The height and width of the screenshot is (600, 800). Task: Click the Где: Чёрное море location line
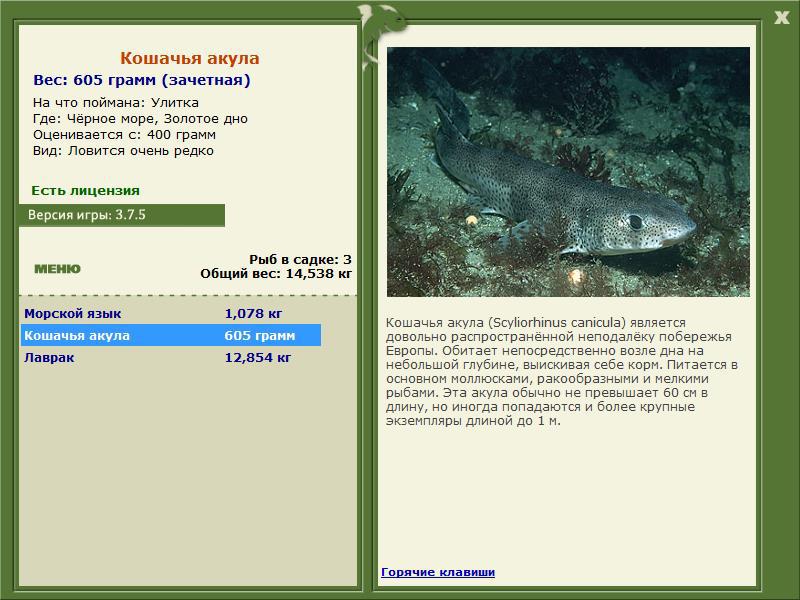140,119
